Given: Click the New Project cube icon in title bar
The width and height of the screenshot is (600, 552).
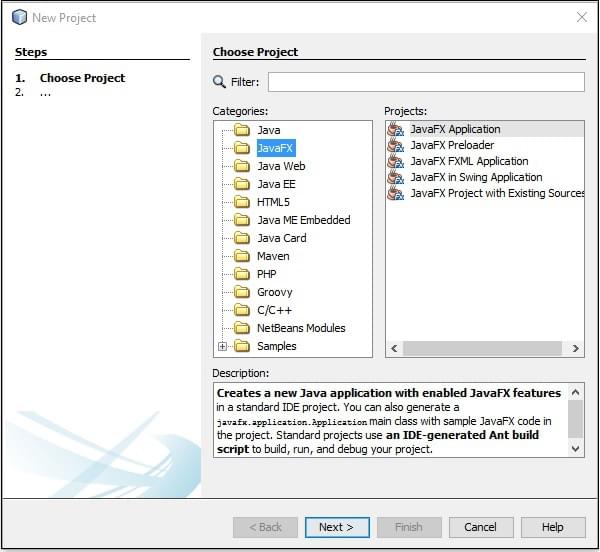Looking at the screenshot, I should coord(19,17).
